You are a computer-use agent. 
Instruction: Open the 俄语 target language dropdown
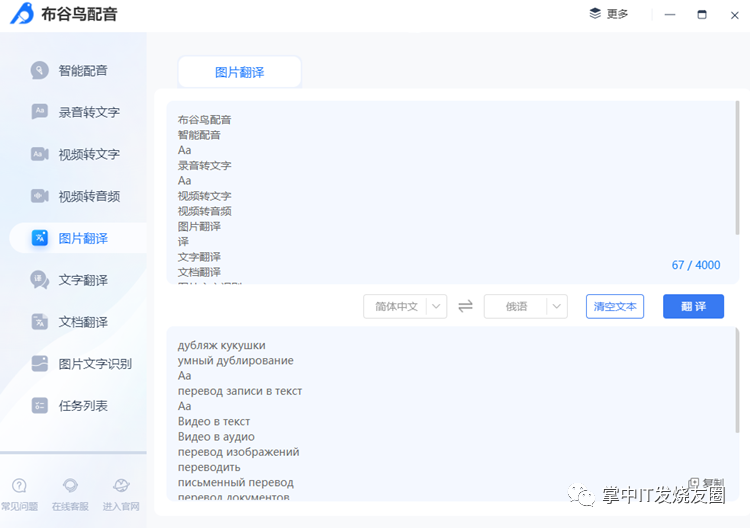click(526, 307)
